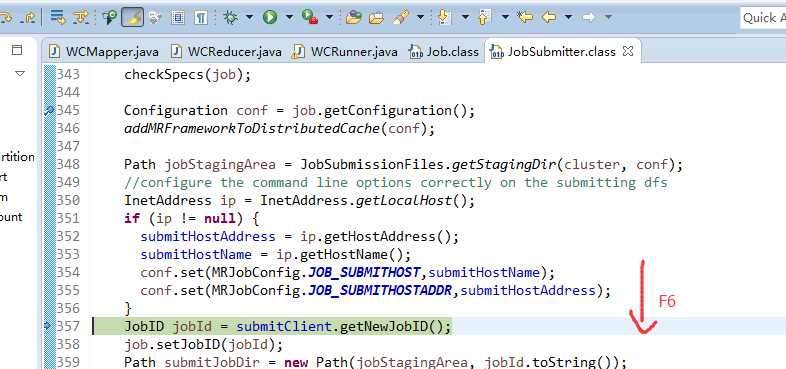
Task: Click the instruction pointer at line 357
Action: (49, 326)
